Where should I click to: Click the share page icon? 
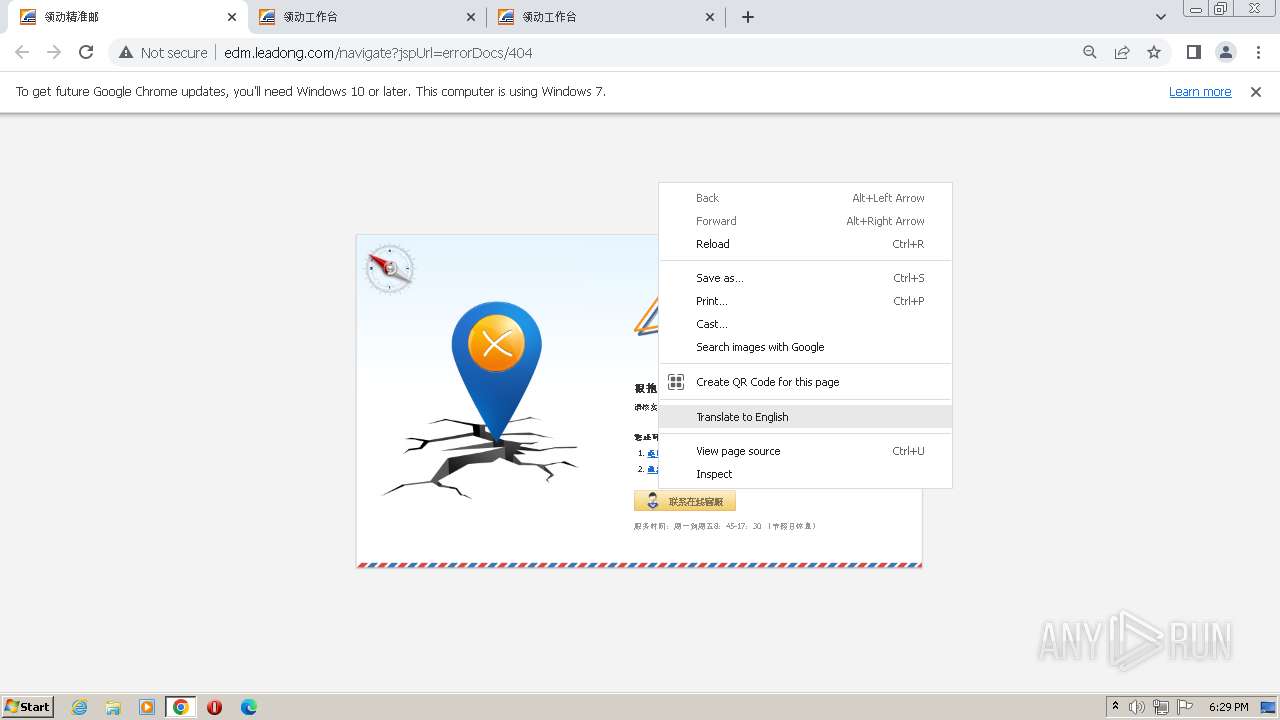coord(1122,52)
